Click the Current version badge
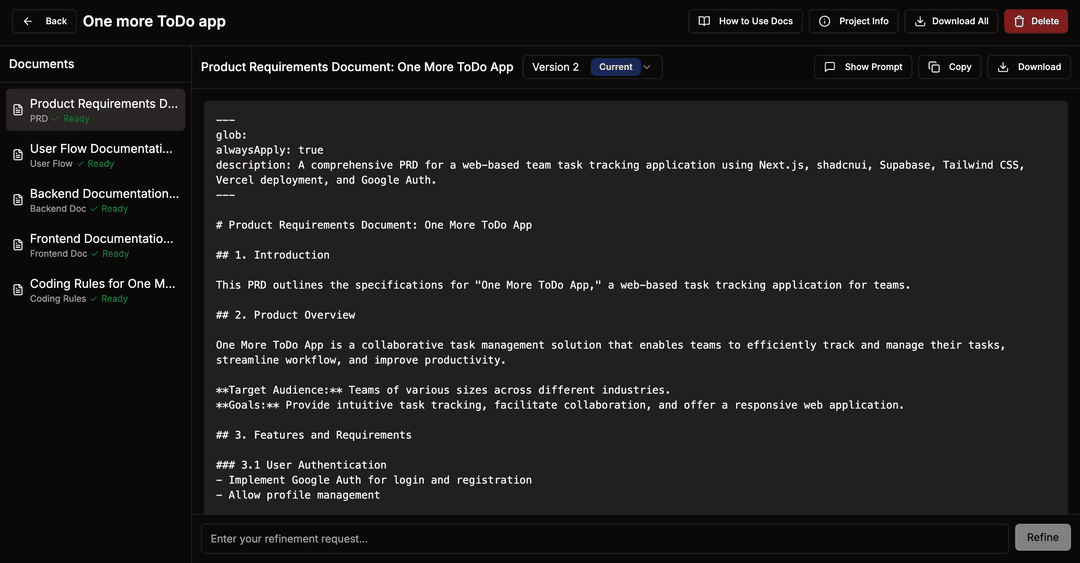 pyautogui.click(x=615, y=67)
